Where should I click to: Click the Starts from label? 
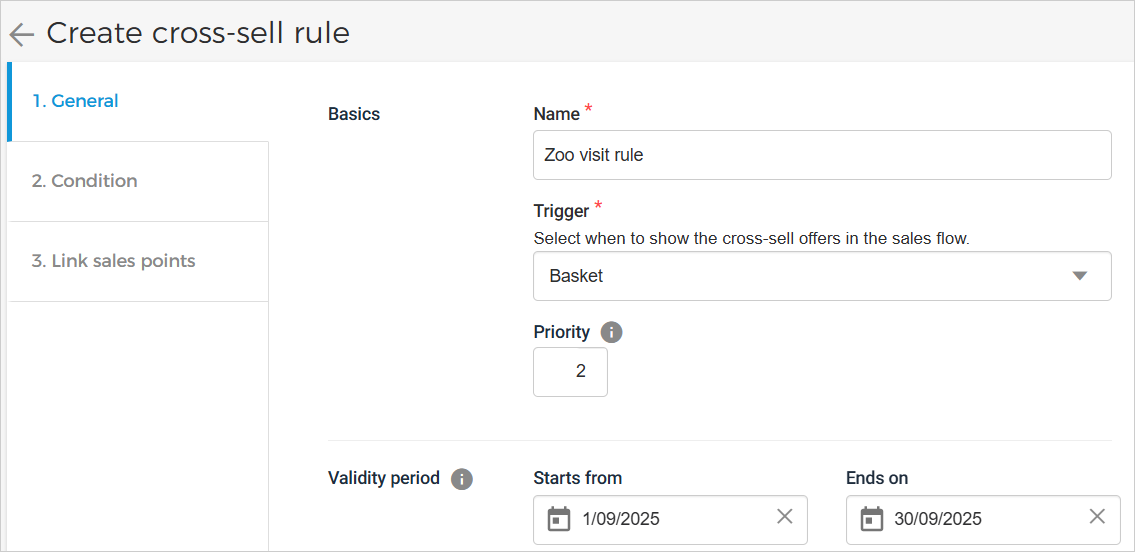click(577, 478)
